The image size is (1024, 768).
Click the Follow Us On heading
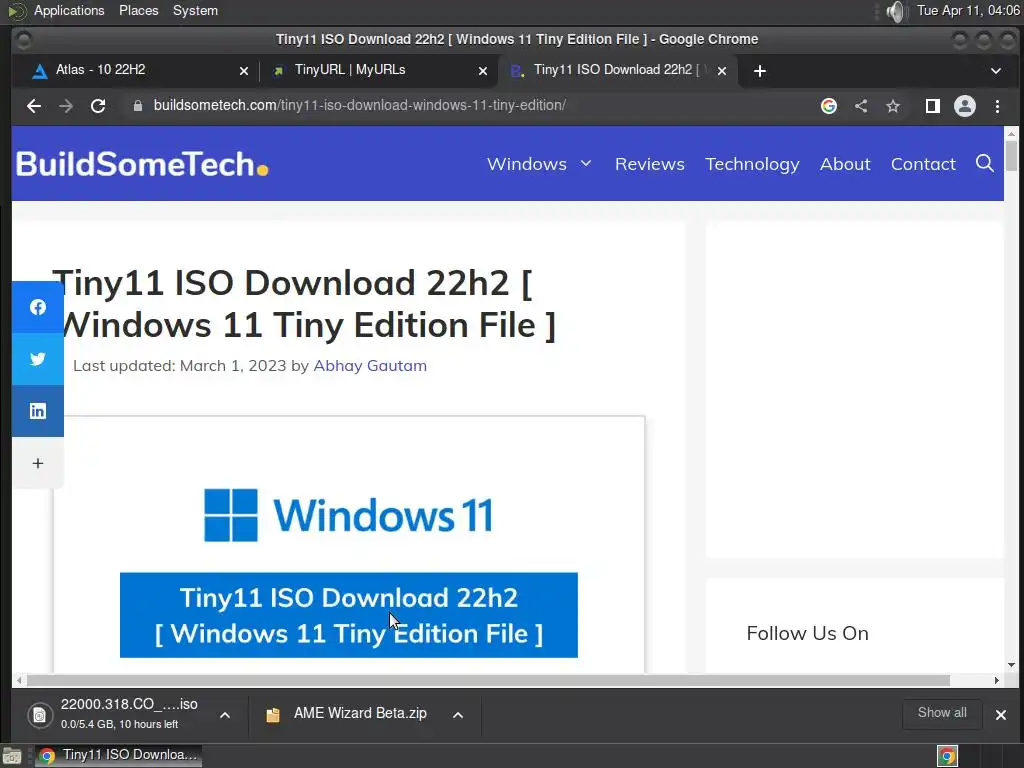pos(807,633)
